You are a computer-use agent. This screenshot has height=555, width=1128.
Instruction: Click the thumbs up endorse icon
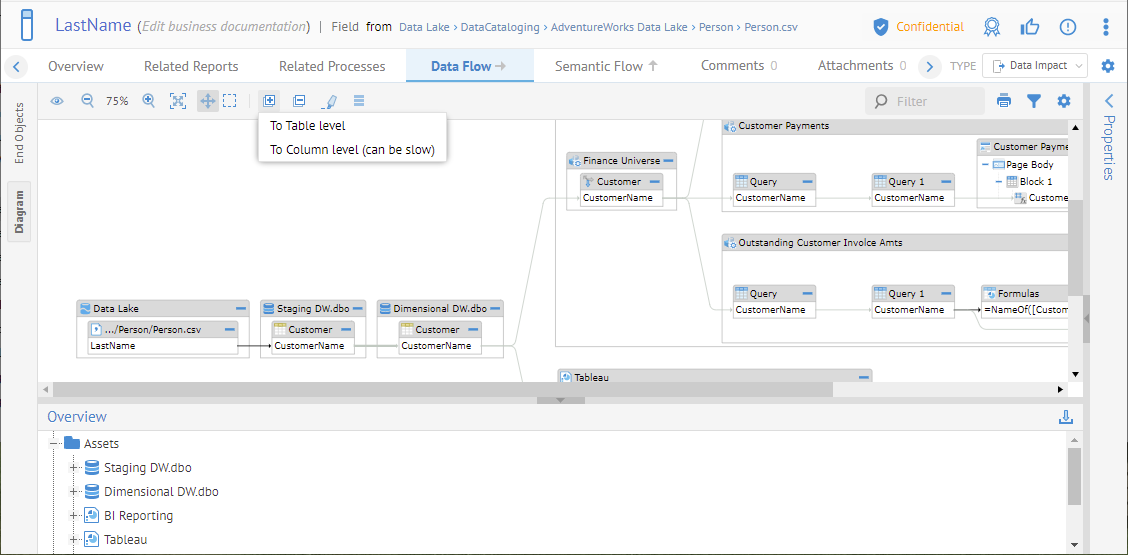pyautogui.click(x=1030, y=27)
